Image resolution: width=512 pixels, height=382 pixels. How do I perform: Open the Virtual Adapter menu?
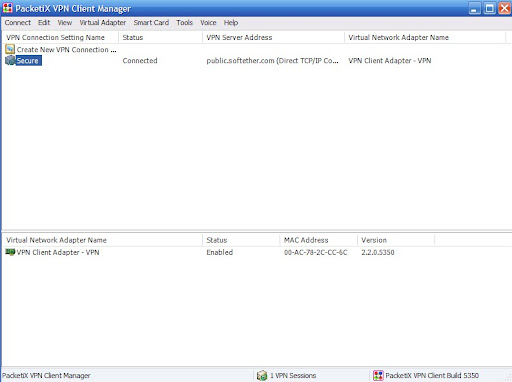click(103, 23)
